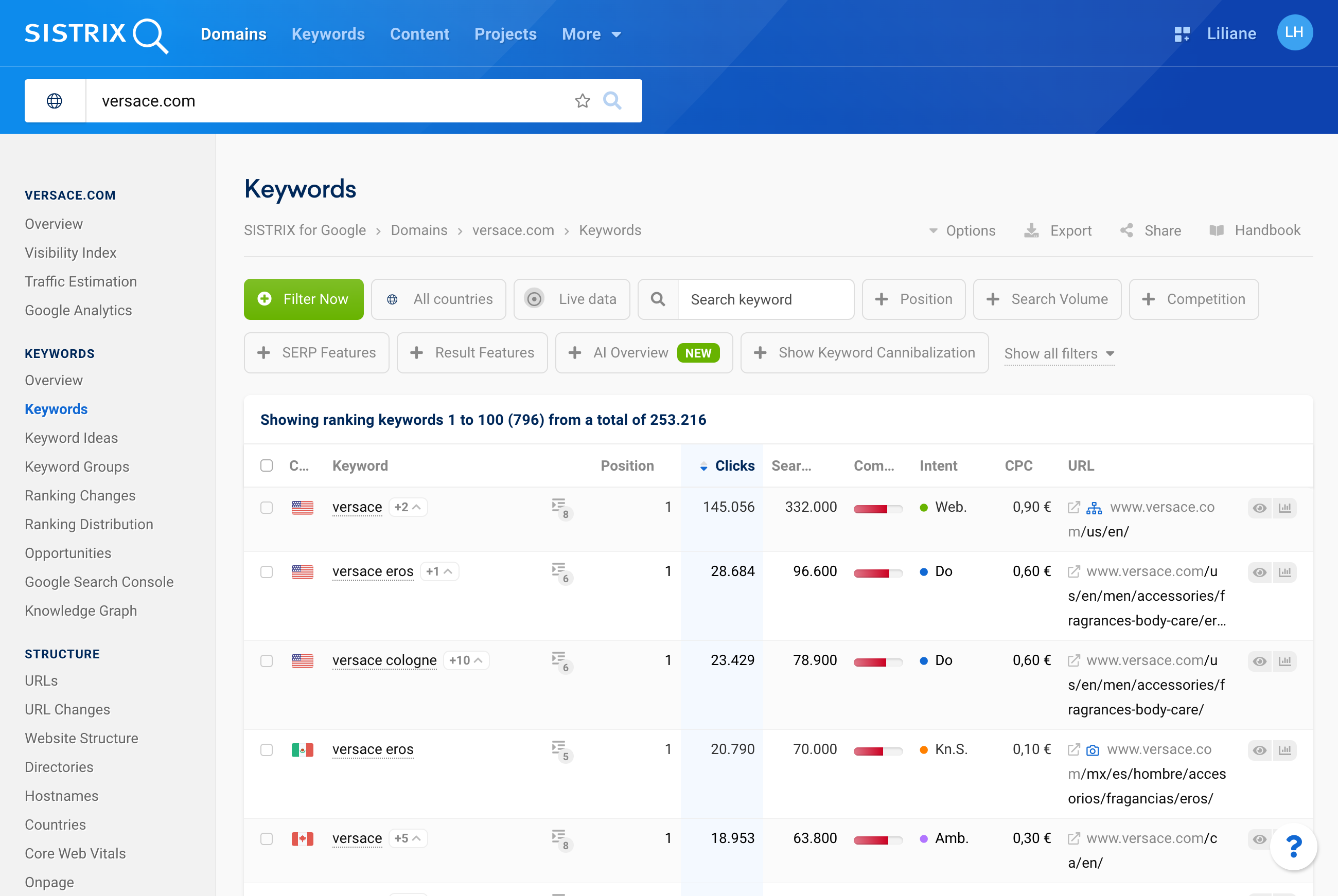Click the US flag in versace row
This screenshot has height=896, width=1338.
tap(303, 508)
